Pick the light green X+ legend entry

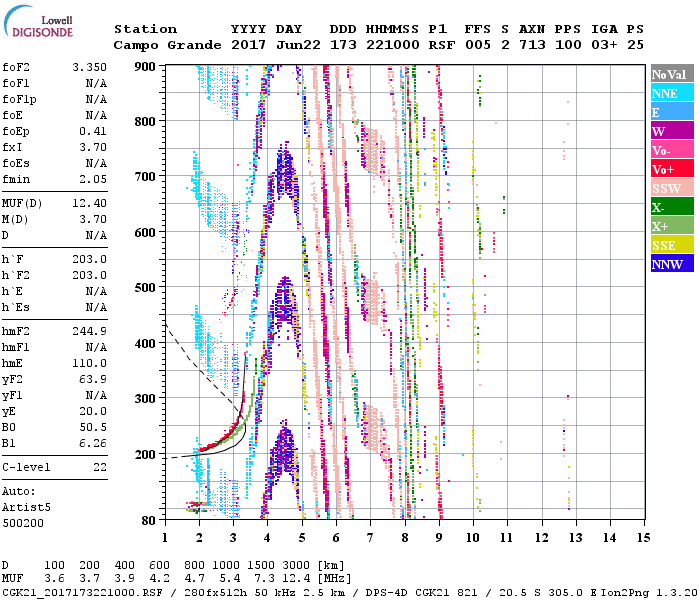[x=671, y=227]
